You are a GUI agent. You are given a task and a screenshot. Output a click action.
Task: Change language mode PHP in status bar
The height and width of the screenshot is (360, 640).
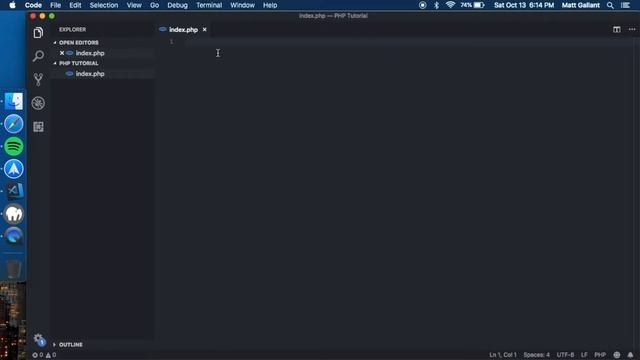(x=600, y=355)
